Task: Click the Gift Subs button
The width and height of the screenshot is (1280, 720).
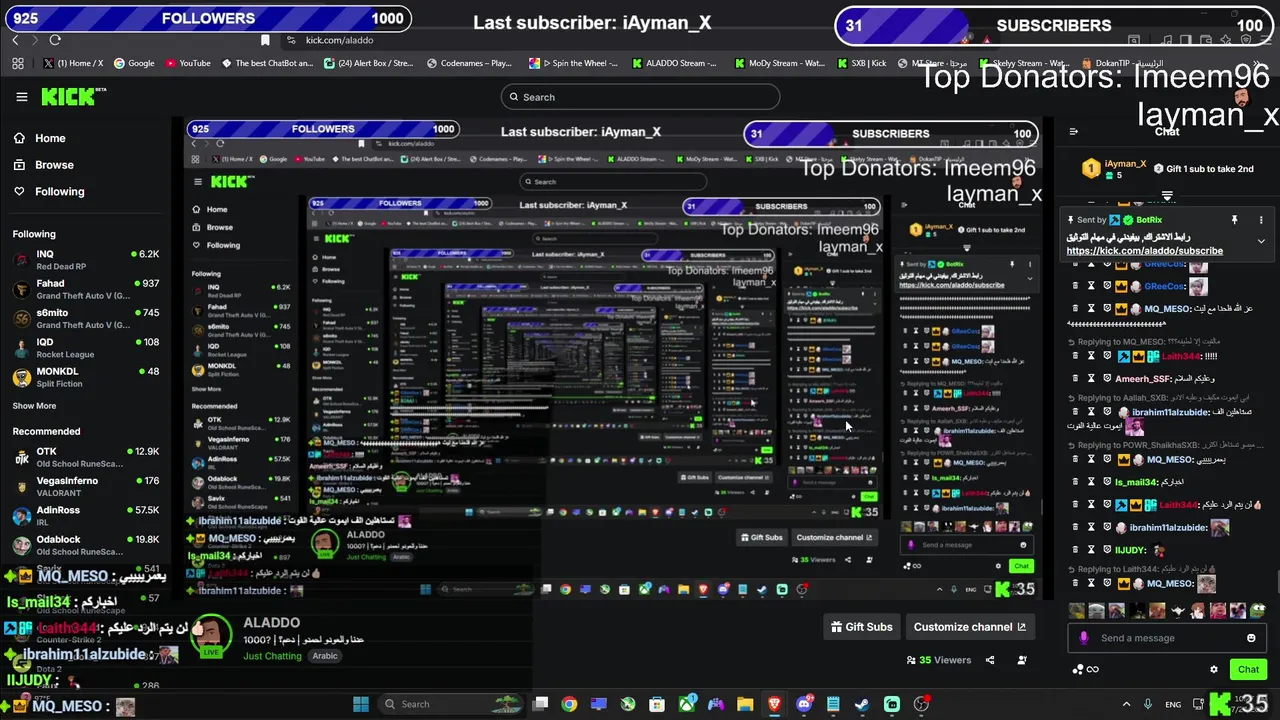Action: pos(861,627)
